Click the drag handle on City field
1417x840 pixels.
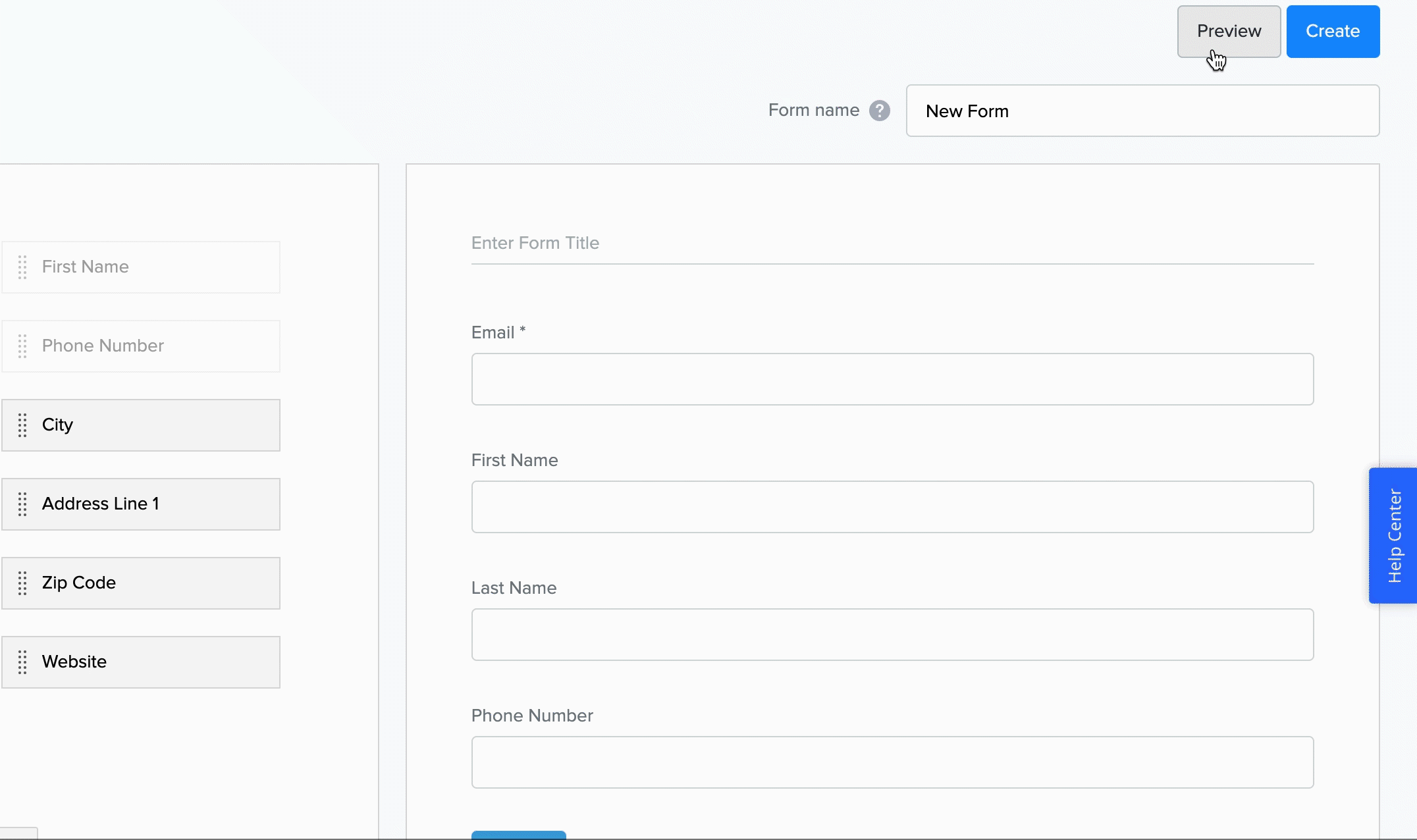[x=22, y=425]
